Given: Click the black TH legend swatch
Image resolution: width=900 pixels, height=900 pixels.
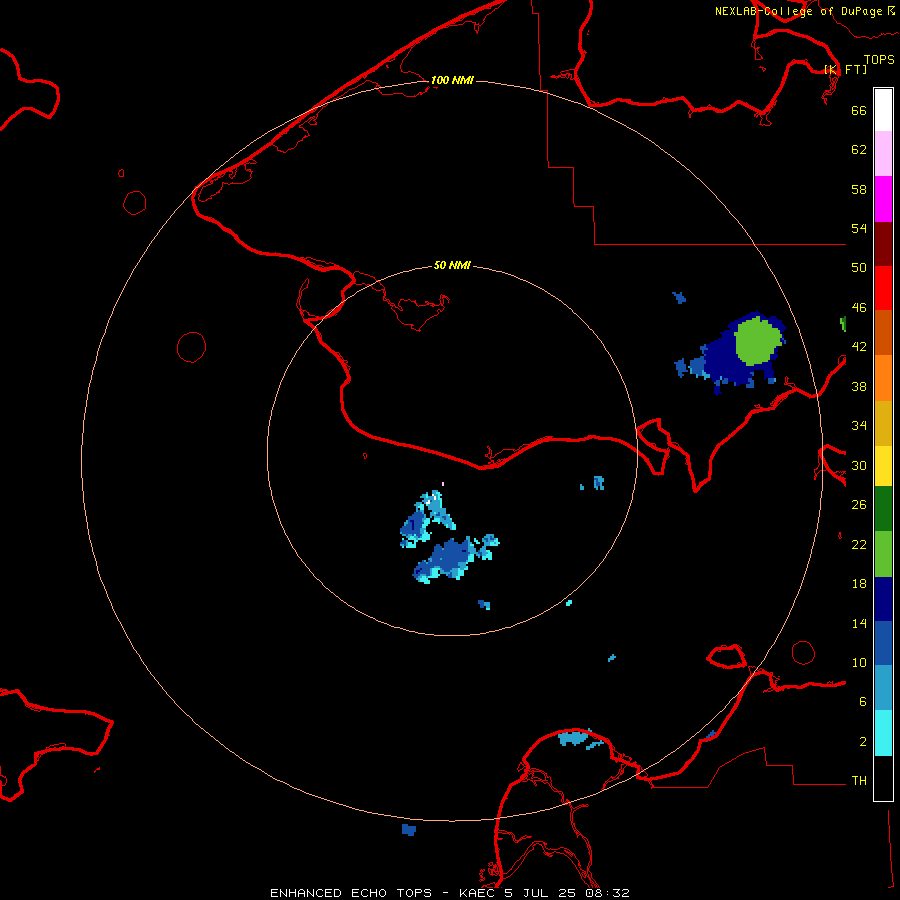Looking at the screenshot, I should pos(883,778).
